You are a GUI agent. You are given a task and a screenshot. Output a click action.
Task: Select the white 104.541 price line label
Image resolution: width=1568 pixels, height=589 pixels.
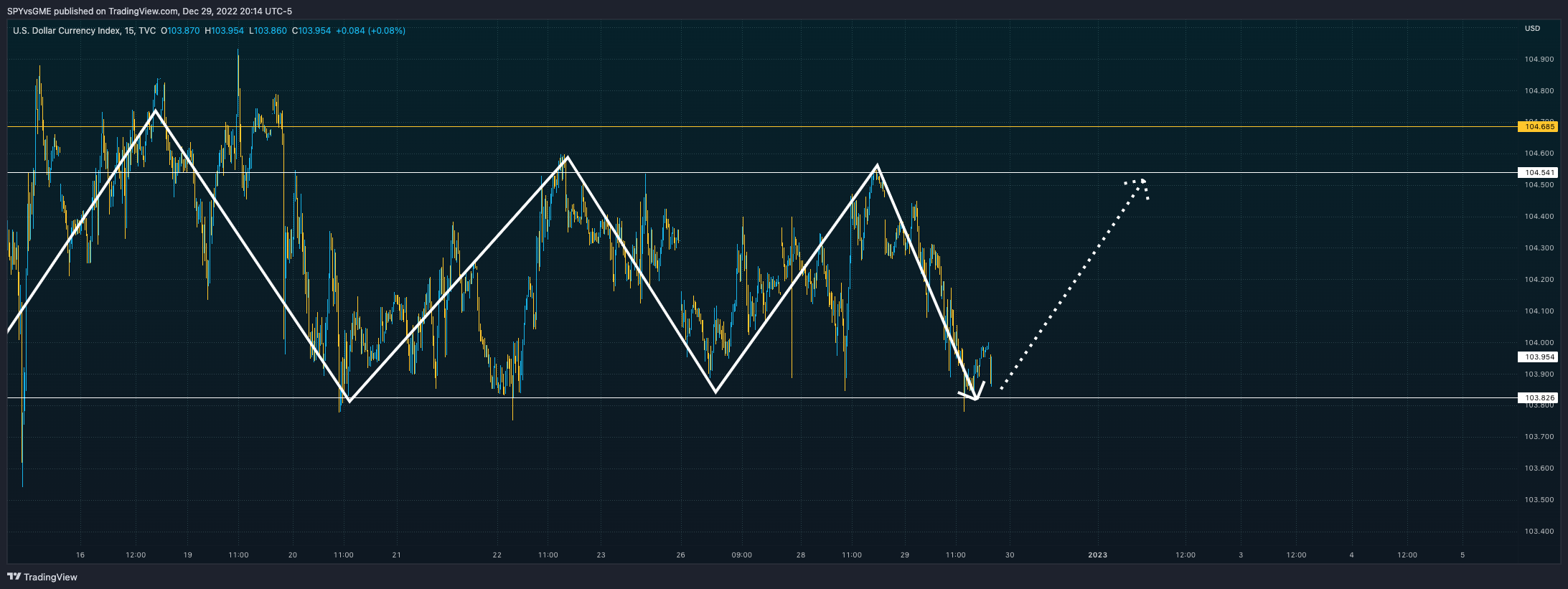1537,173
